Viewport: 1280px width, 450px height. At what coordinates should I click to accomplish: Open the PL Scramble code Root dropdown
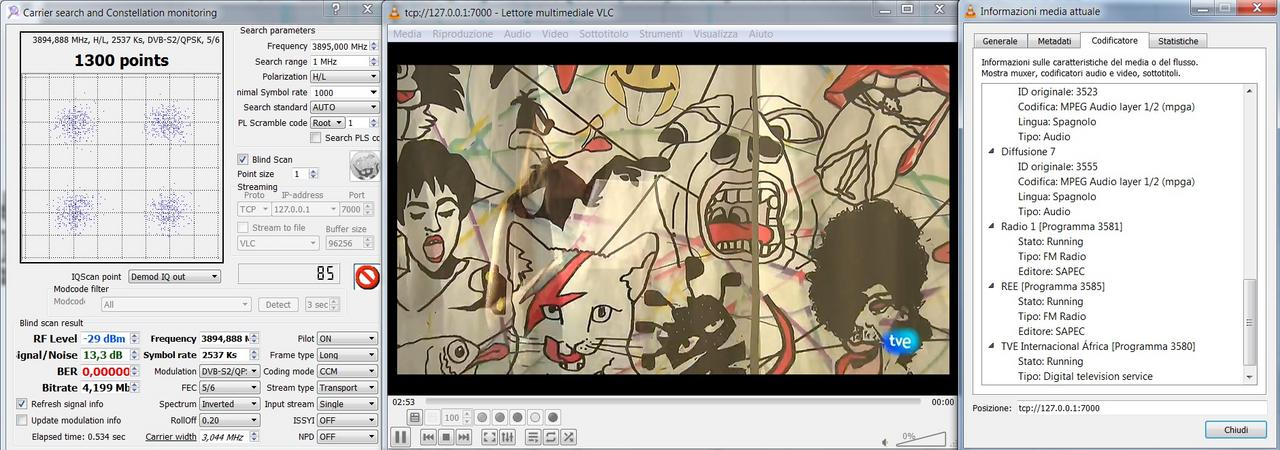326,123
